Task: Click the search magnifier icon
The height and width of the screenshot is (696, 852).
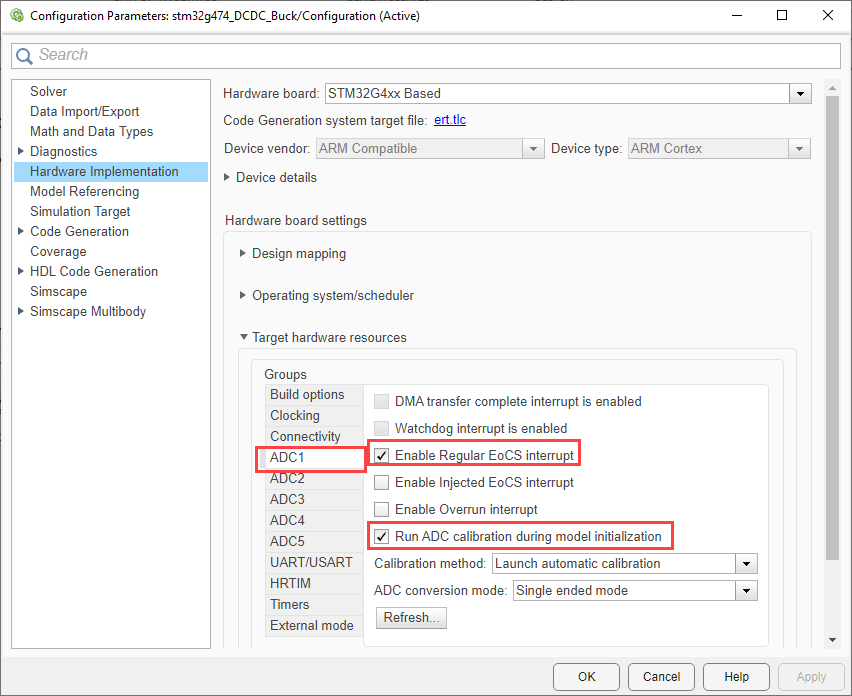Action: (x=24, y=56)
